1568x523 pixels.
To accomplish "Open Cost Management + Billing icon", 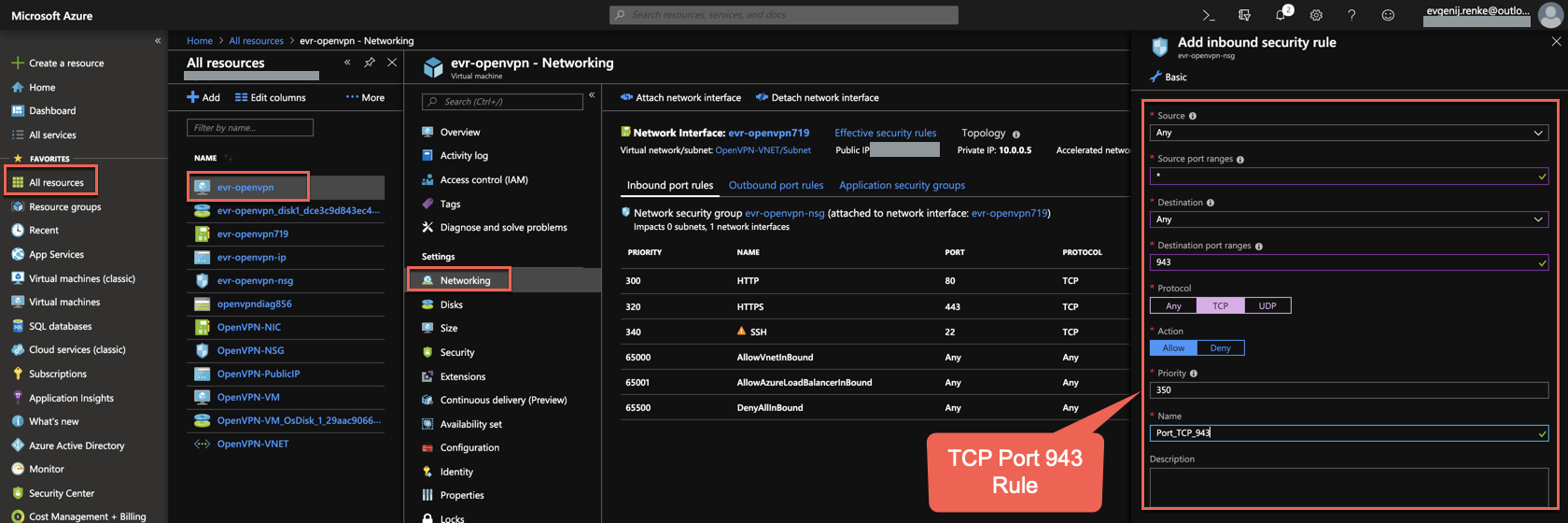I will tap(18, 516).
